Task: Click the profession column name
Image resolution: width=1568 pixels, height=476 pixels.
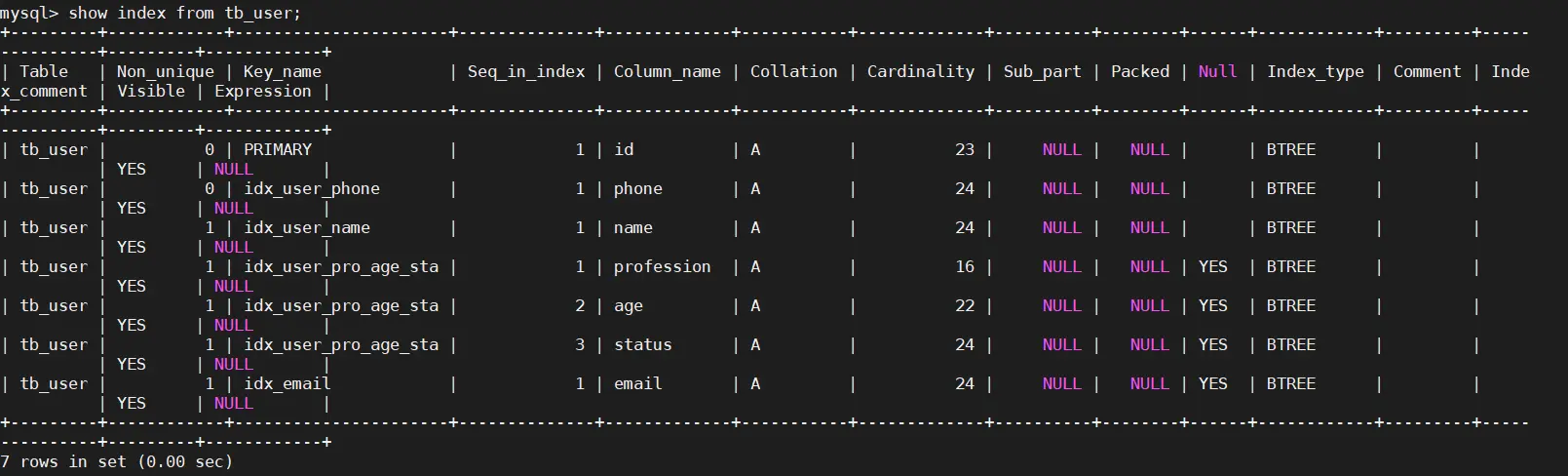Action: (x=663, y=267)
